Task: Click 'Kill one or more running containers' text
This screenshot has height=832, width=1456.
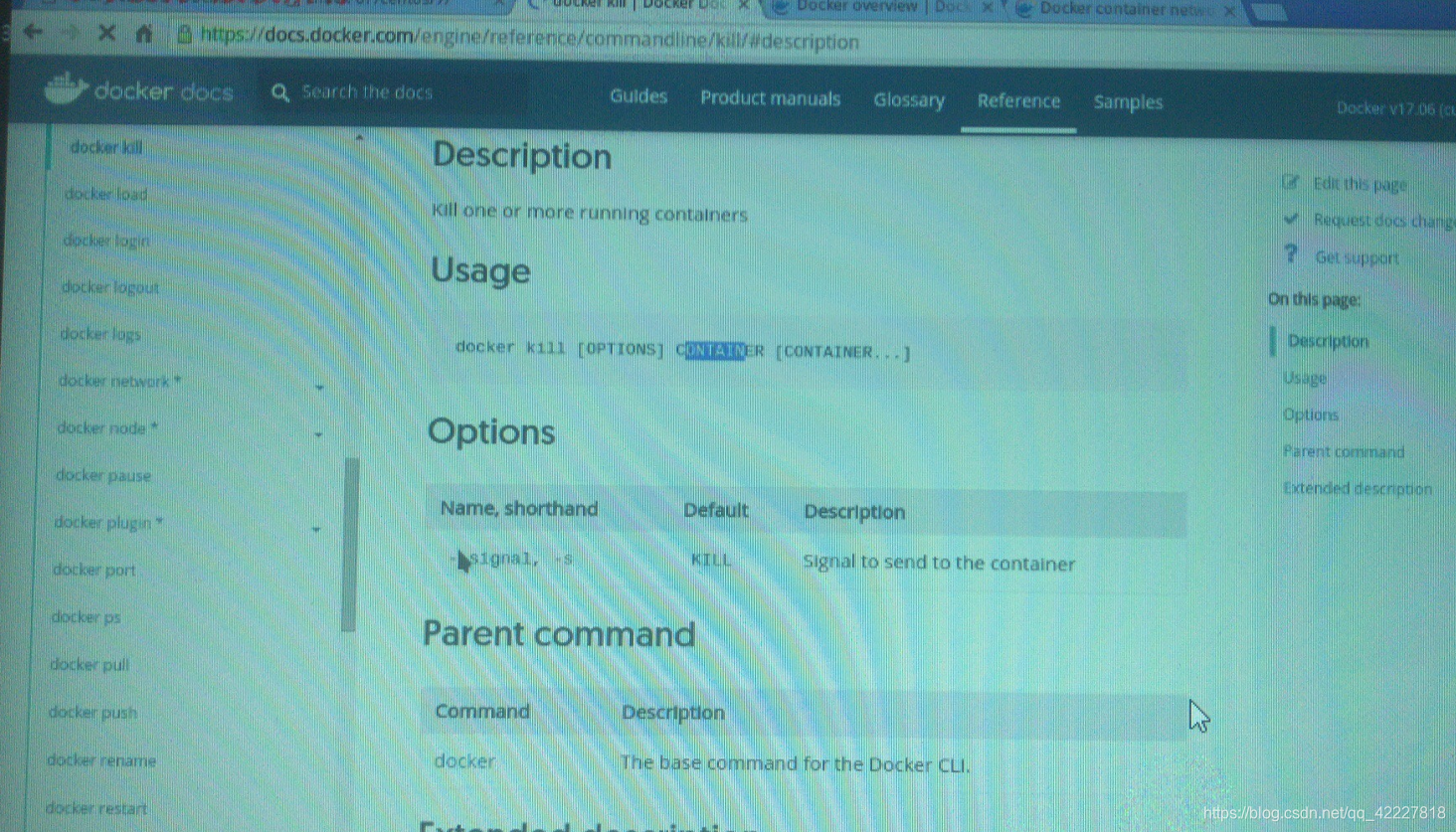Action: (x=590, y=213)
